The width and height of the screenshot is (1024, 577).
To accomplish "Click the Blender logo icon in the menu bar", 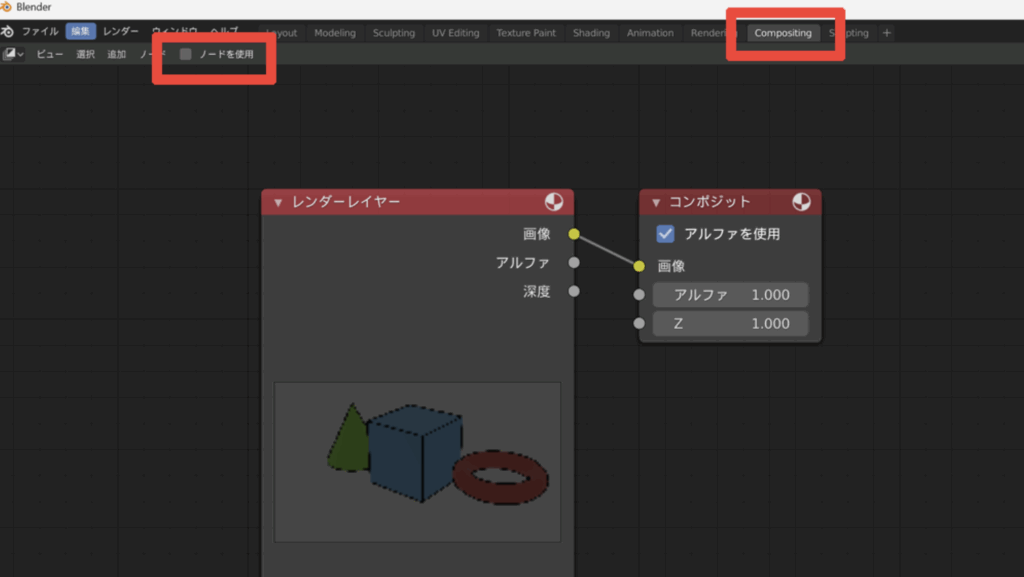I will [8, 32].
